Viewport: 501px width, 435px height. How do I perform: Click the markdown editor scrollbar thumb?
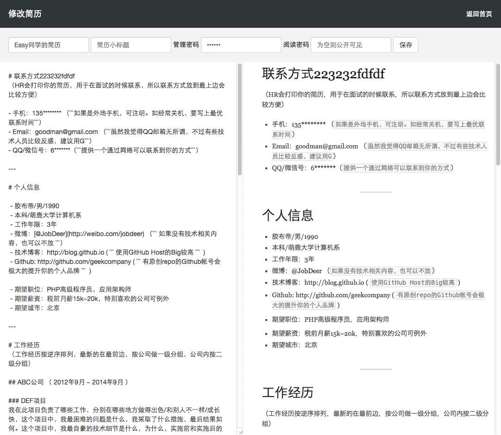239,119
